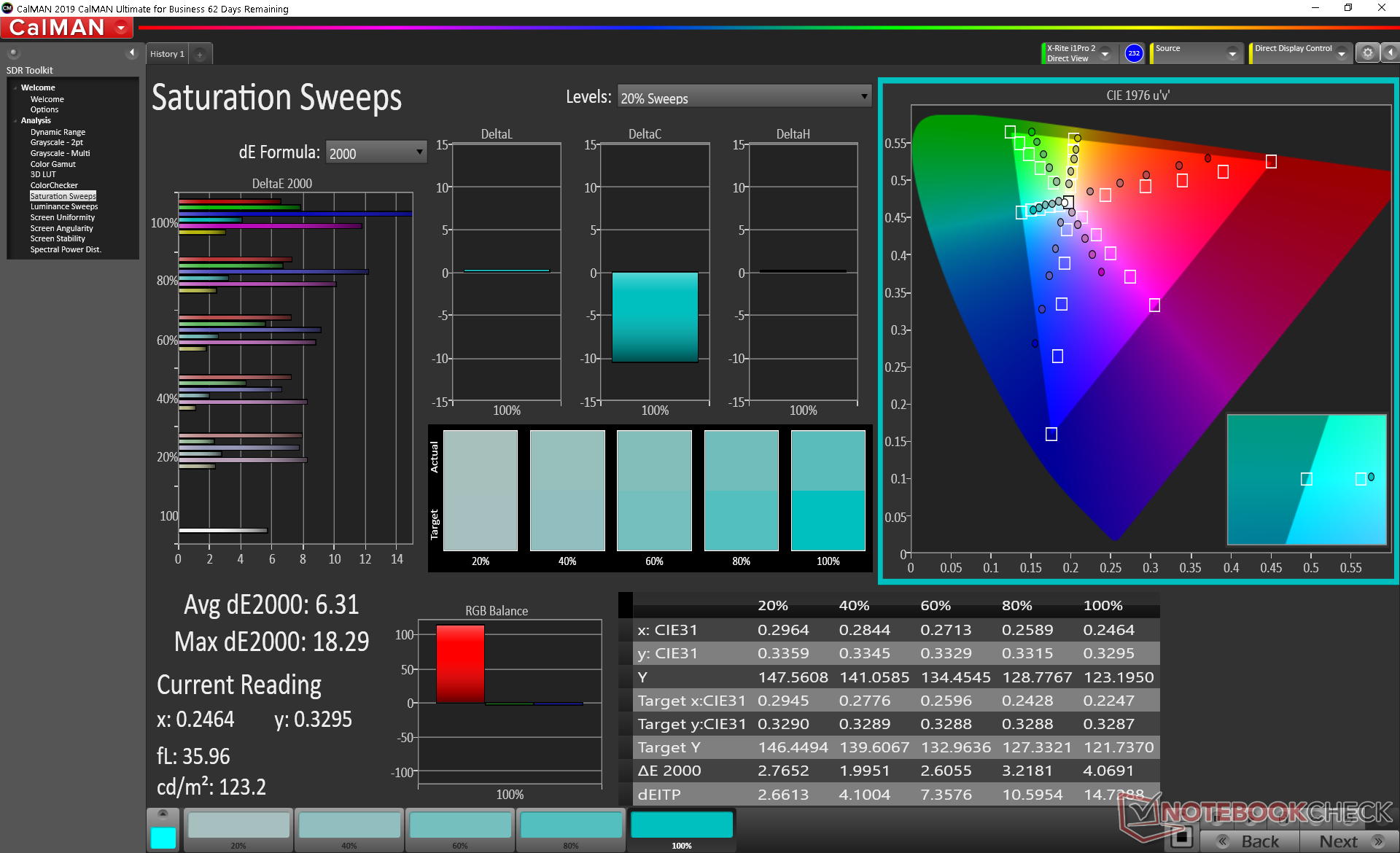Add a new history tab
1400x853 pixels.
tap(200, 55)
